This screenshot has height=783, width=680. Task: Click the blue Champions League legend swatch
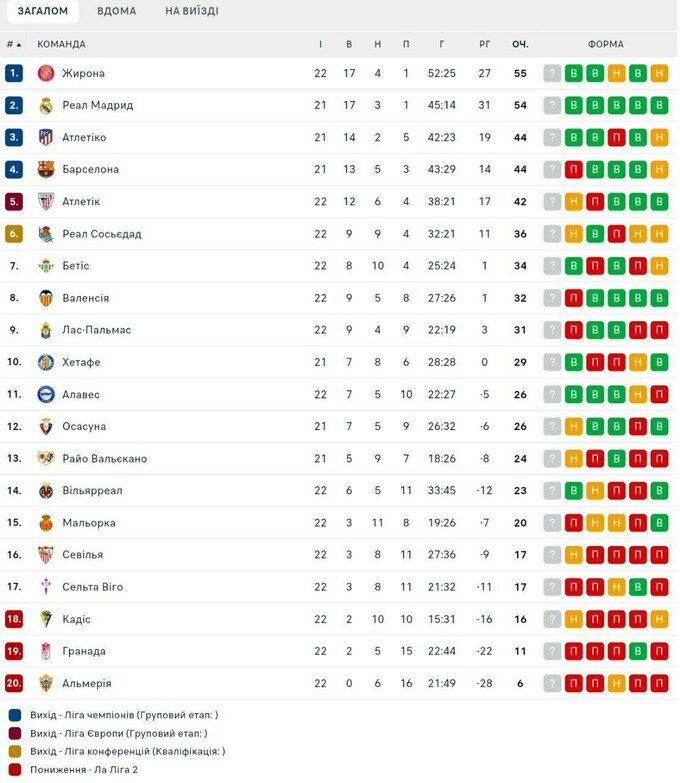[15, 716]
